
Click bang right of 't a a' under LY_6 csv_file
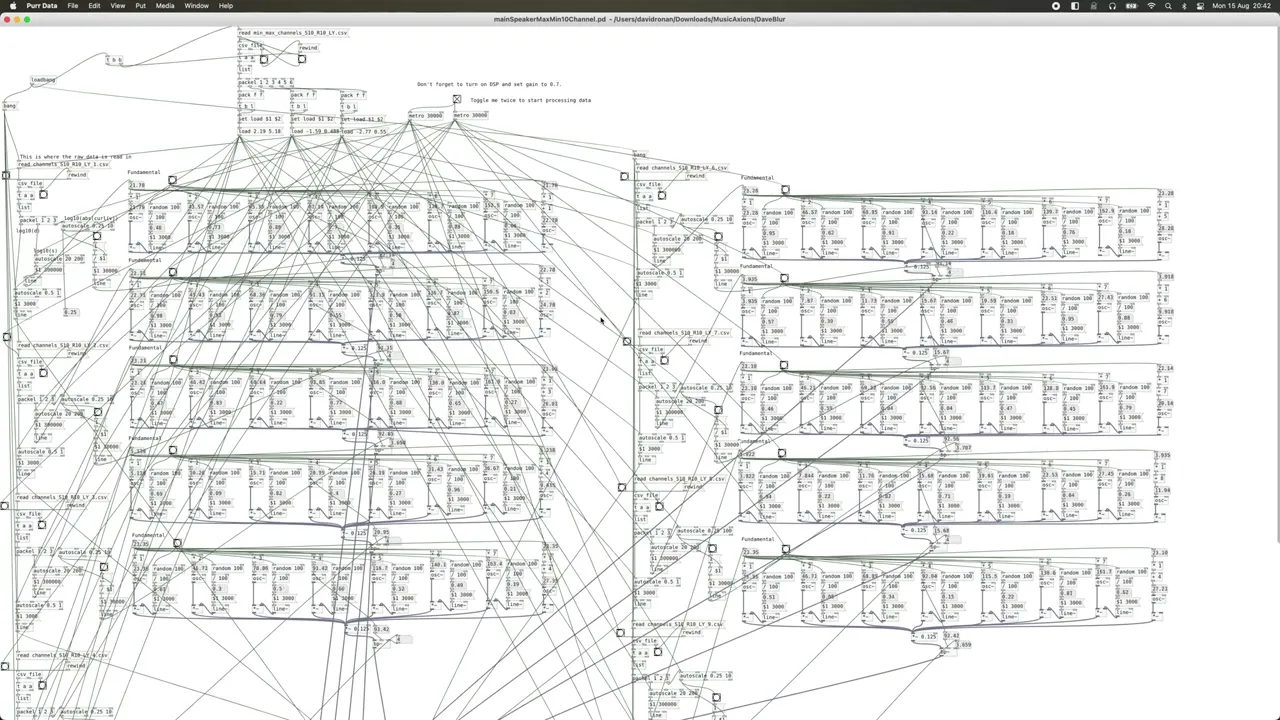click(662, 195)
